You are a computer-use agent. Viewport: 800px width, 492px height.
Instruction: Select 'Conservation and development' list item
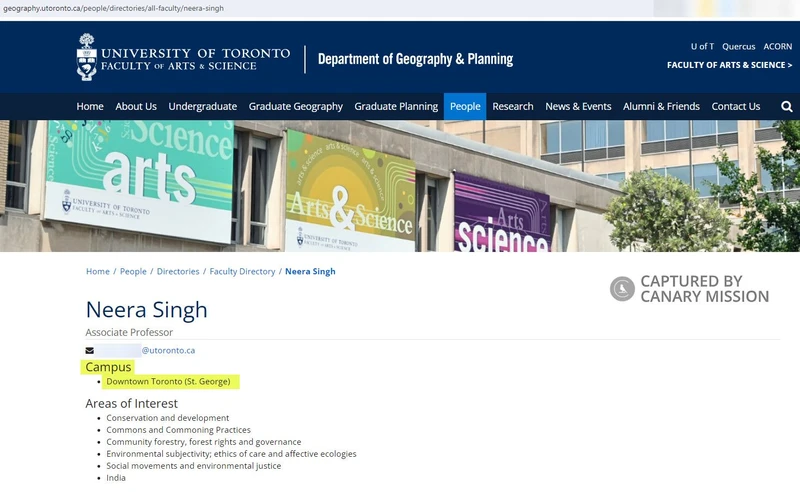click(167, 418)
